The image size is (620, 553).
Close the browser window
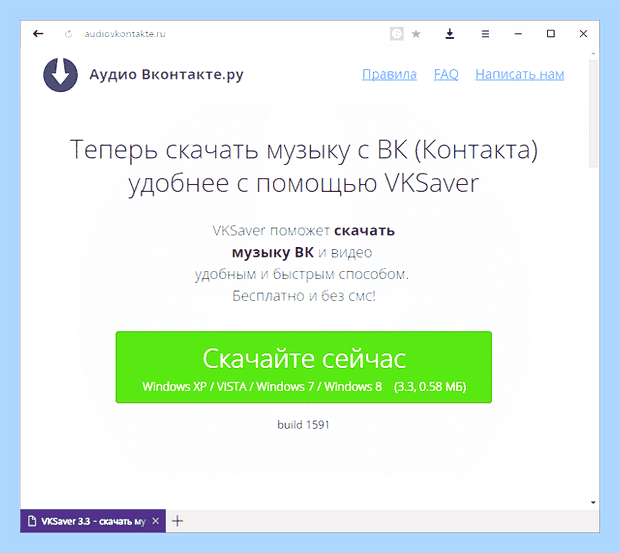coord(583,34)
